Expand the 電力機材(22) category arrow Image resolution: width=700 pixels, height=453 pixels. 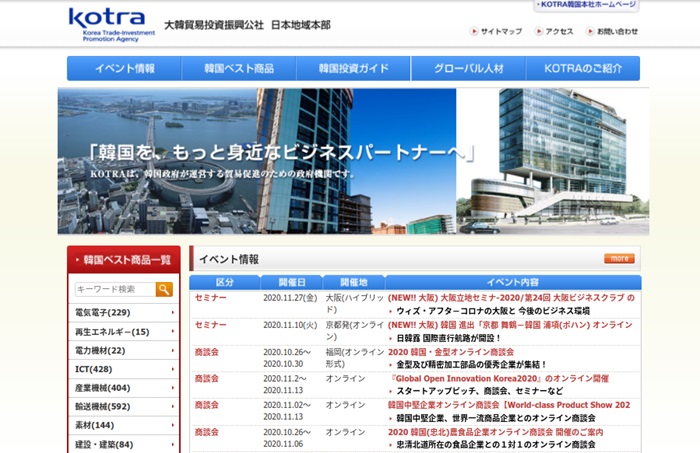[173, 350]
